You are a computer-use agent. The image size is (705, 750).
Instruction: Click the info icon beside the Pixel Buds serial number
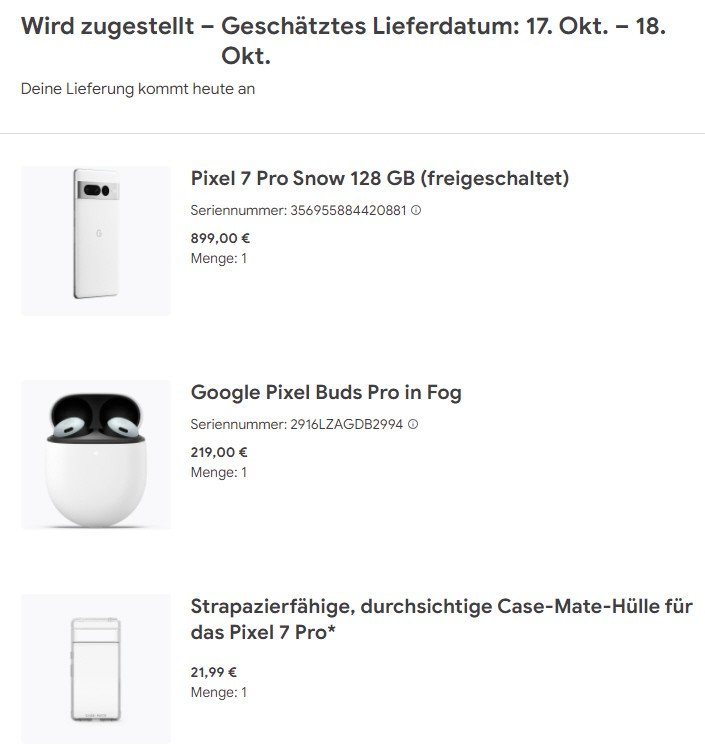click(413, 424)
